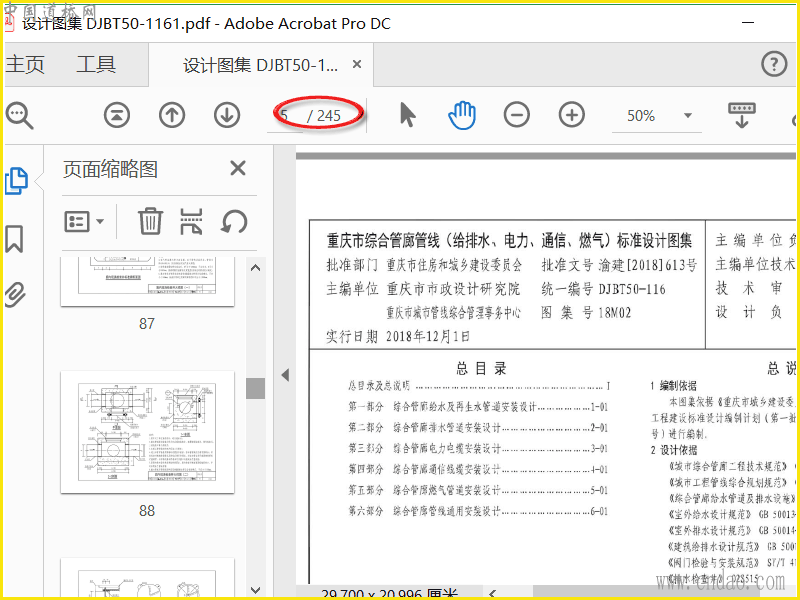
Task: Click the page extract/print pages icon
Action: (191, 221)
